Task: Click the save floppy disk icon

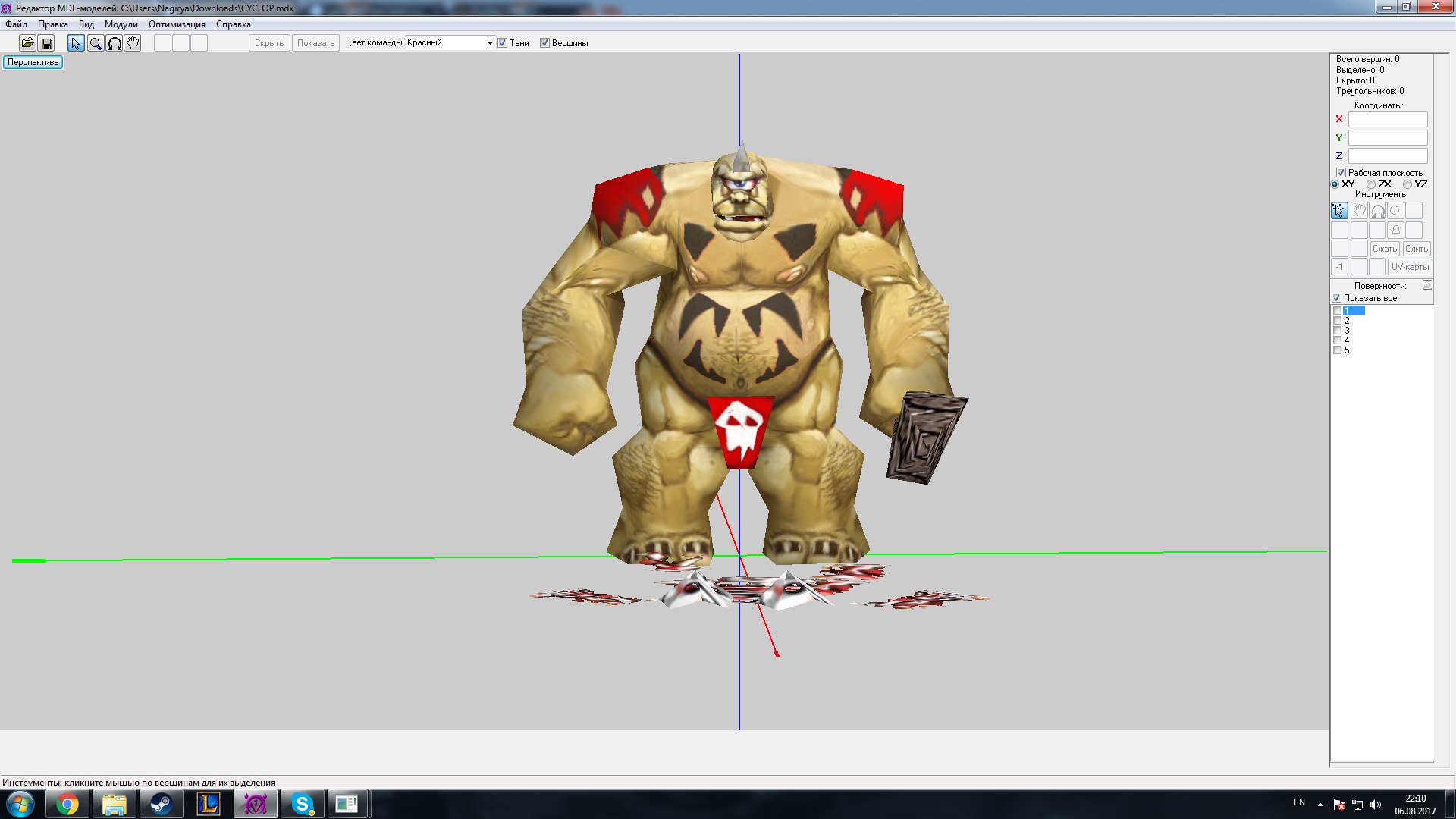Action: (x=46, y=43)
